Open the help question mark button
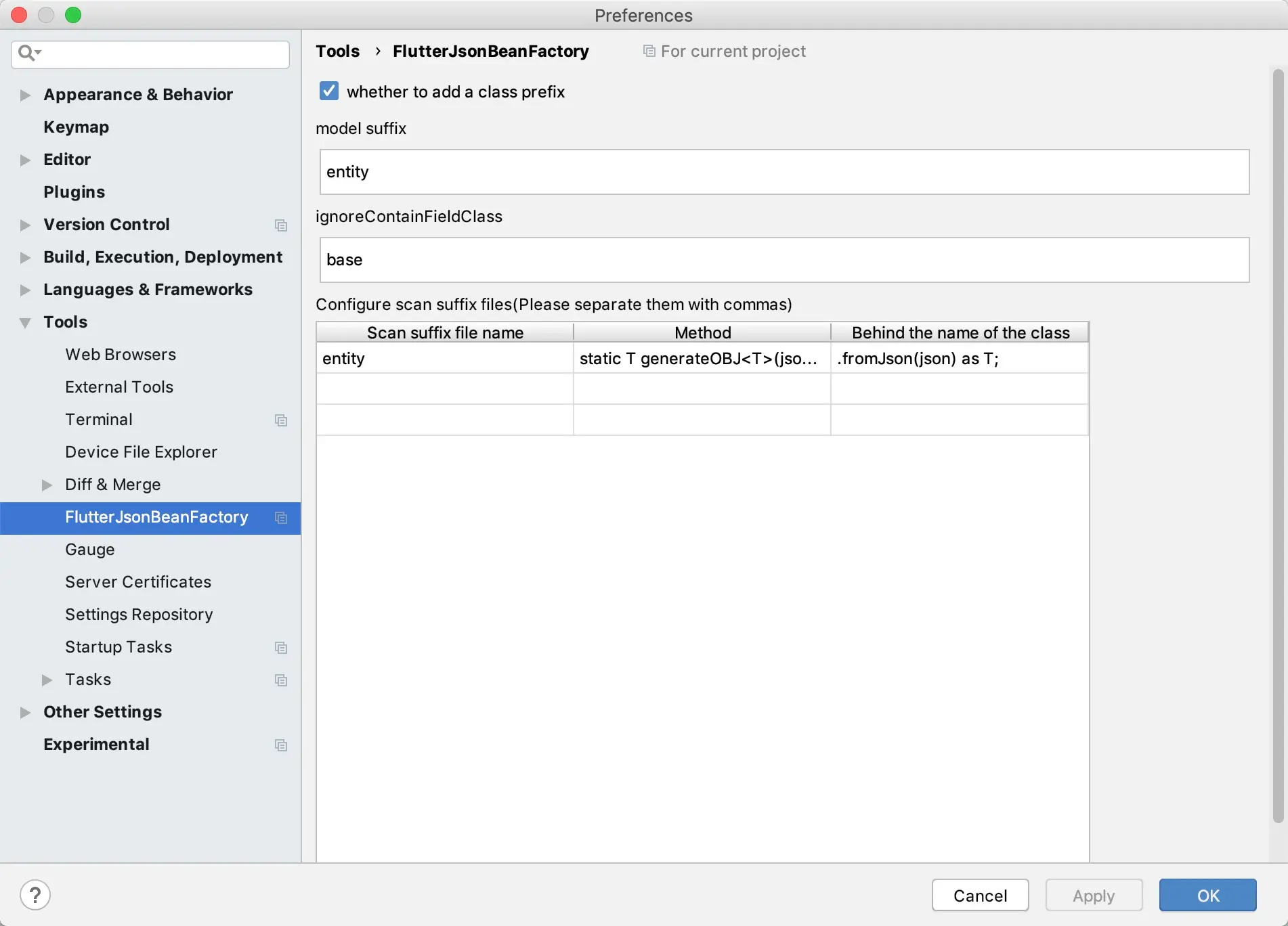This screenshot has width=1288, height=926. [35, 895]
